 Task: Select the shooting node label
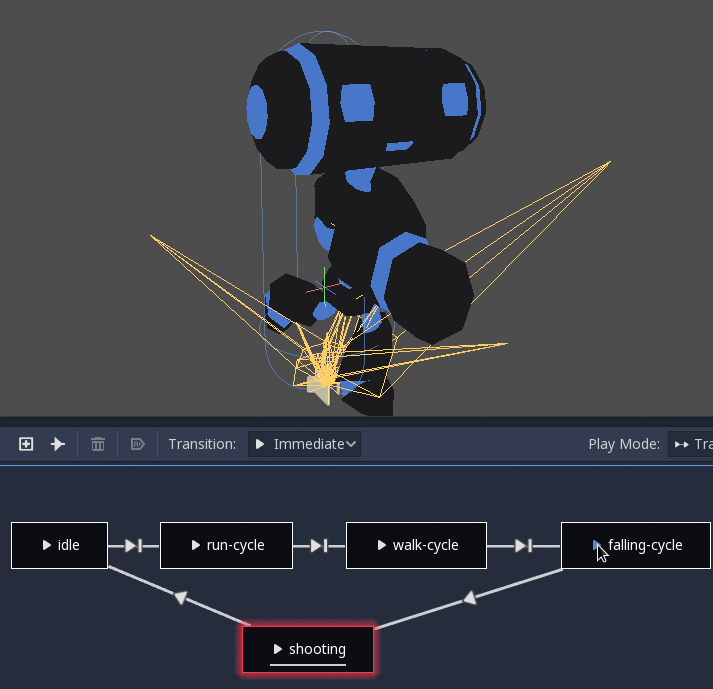[317, 649]
